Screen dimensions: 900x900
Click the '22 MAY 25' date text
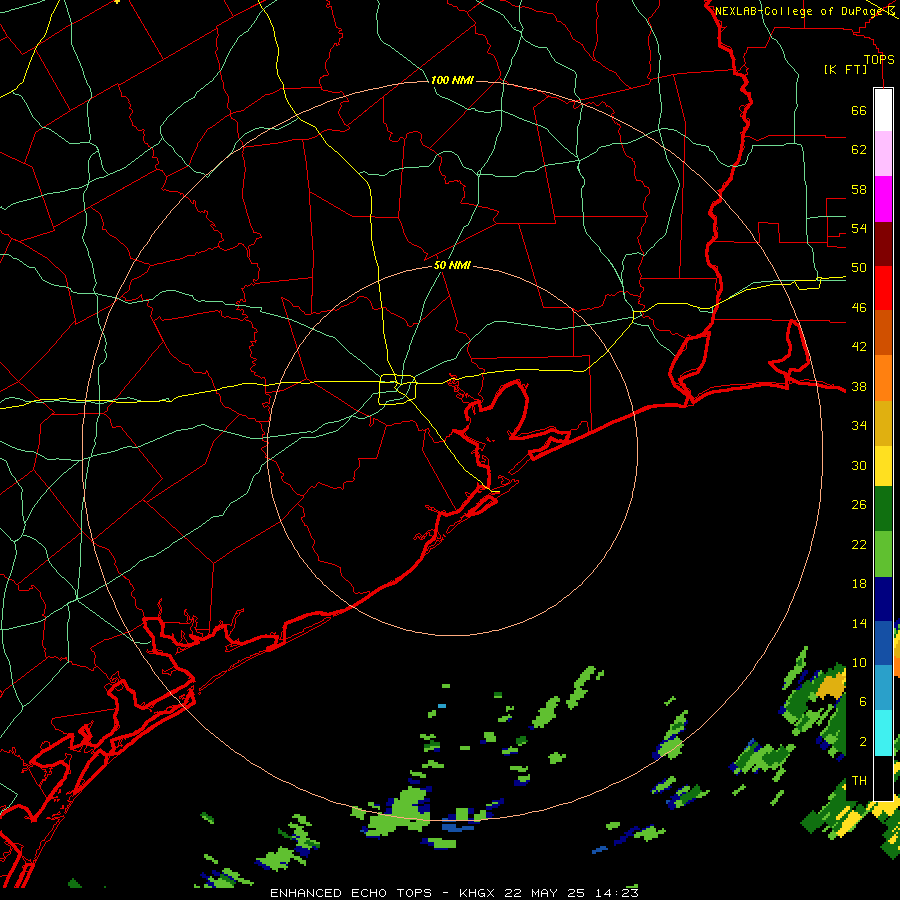coord(544,893)
